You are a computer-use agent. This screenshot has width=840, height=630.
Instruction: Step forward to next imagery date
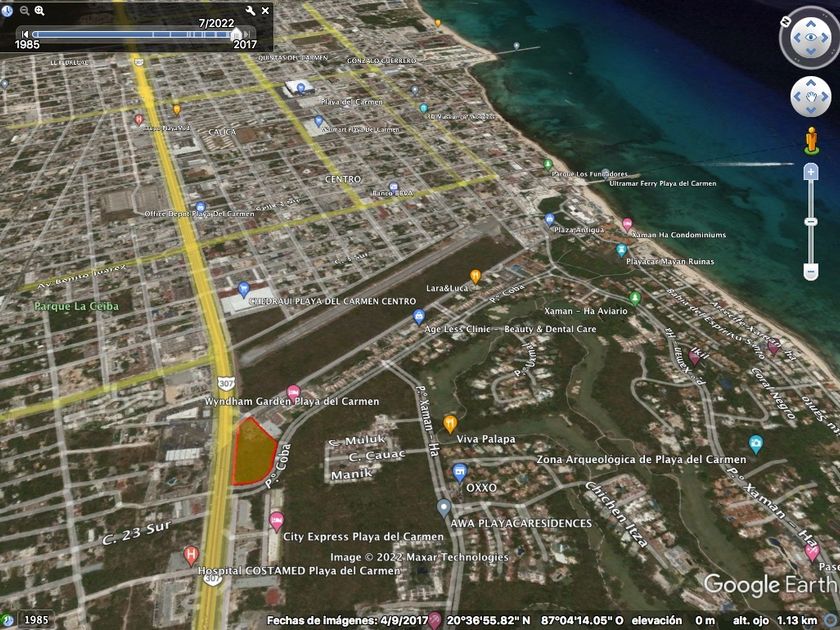pyautogui.click(x=248, y=34)
